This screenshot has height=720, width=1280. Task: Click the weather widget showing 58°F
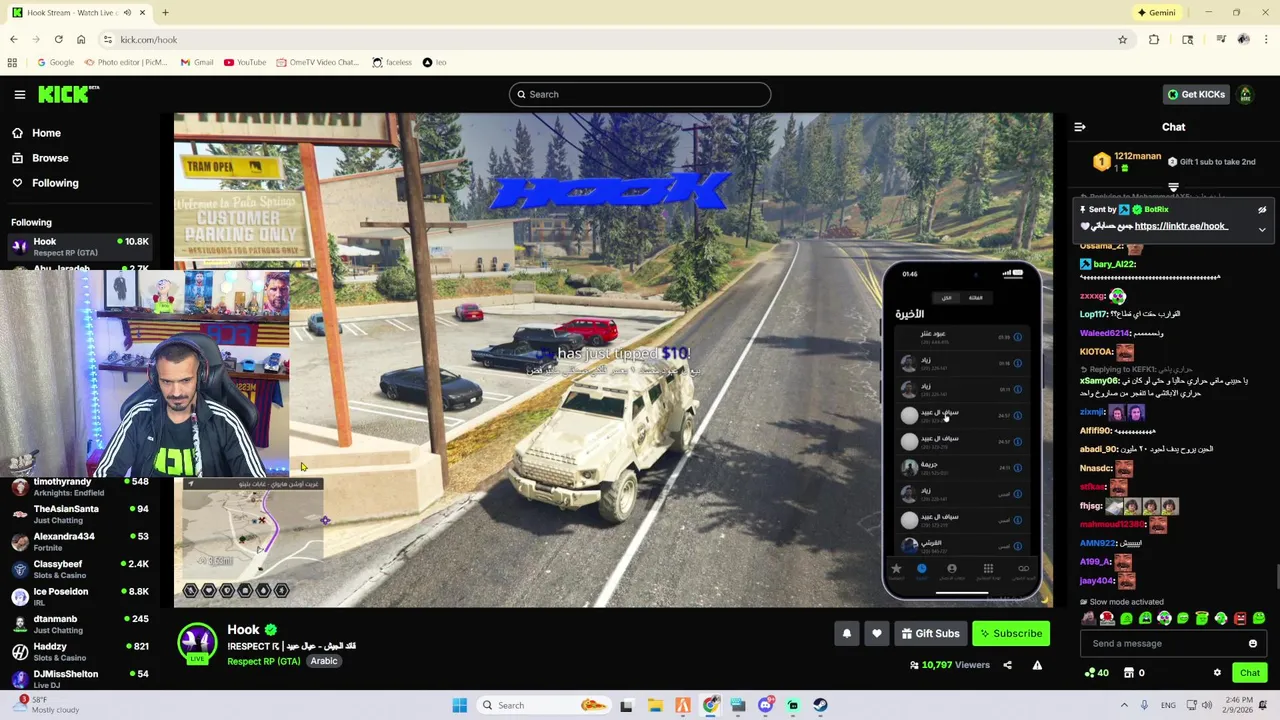pyautogui.click(x=45, y=705)
